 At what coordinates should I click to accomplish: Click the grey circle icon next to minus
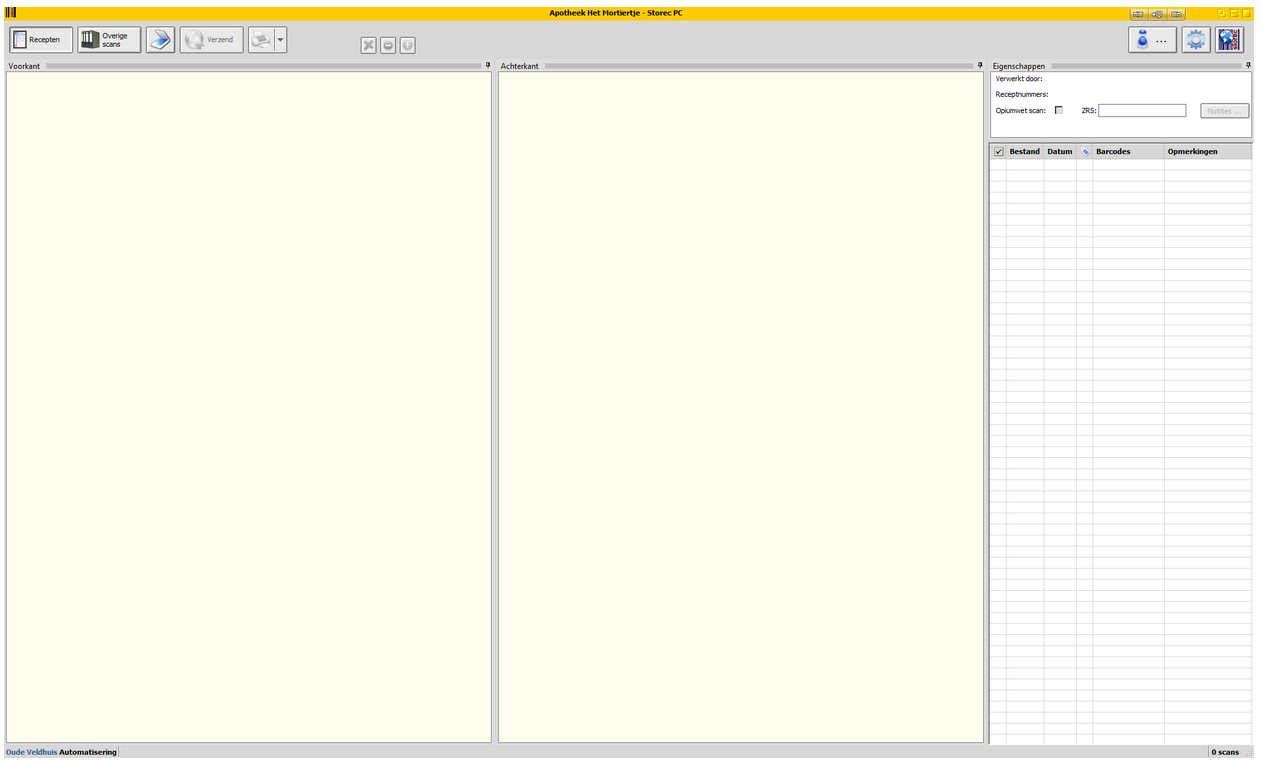tap(407, 45)
